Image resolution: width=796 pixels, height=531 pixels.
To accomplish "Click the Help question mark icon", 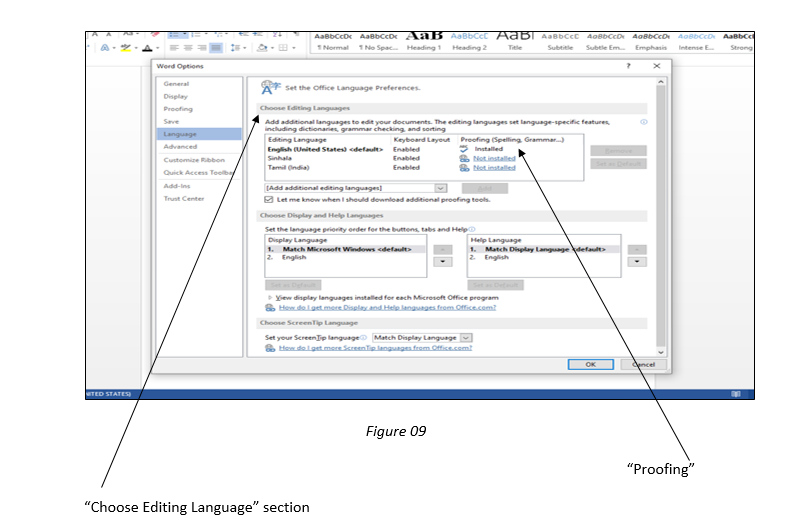I will [x=628, y=66].
